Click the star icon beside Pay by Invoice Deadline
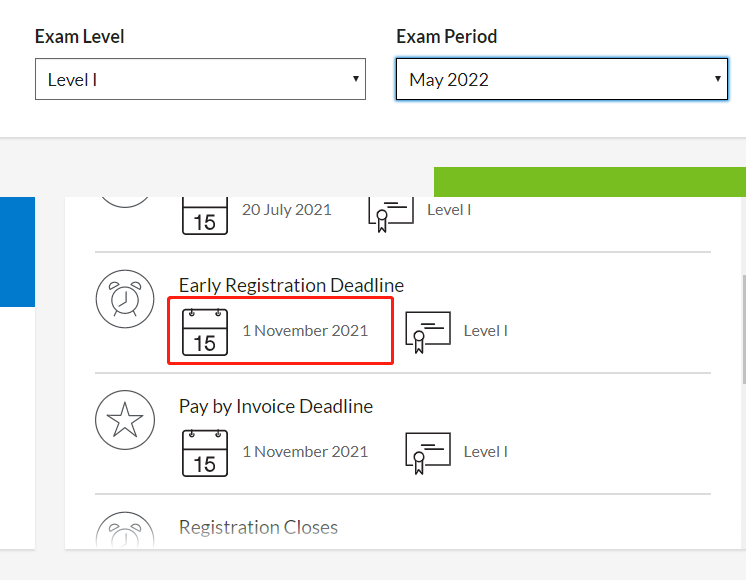 pos(125,420)
